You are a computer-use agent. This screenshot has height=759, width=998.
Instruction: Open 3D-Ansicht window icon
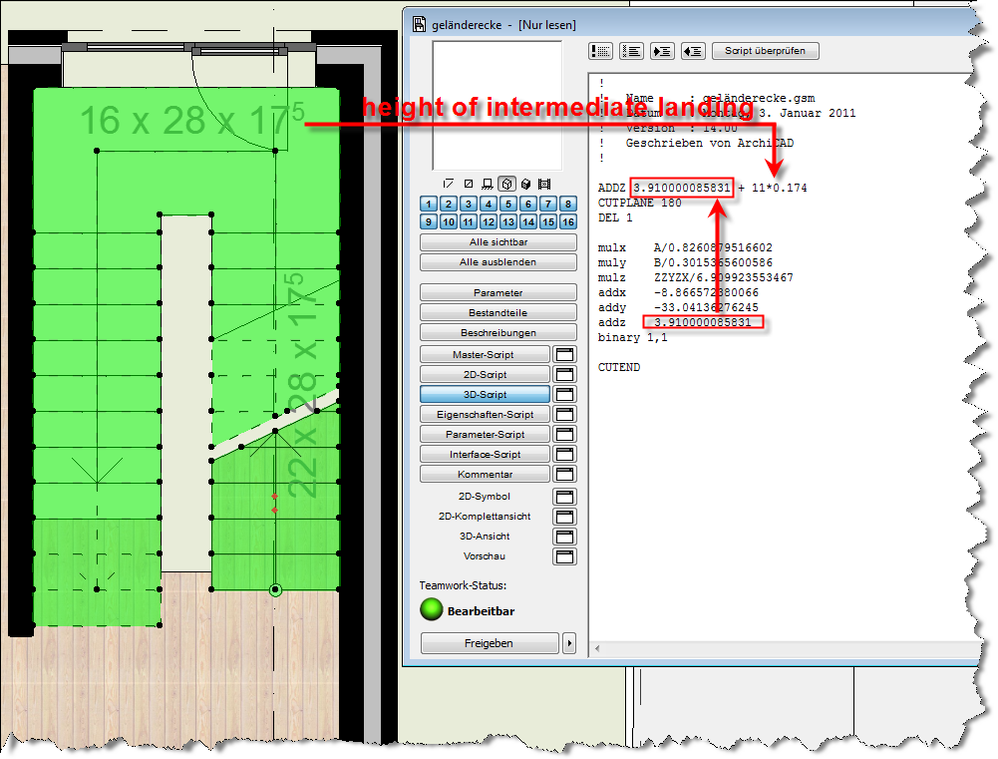(x=565, y=536)
